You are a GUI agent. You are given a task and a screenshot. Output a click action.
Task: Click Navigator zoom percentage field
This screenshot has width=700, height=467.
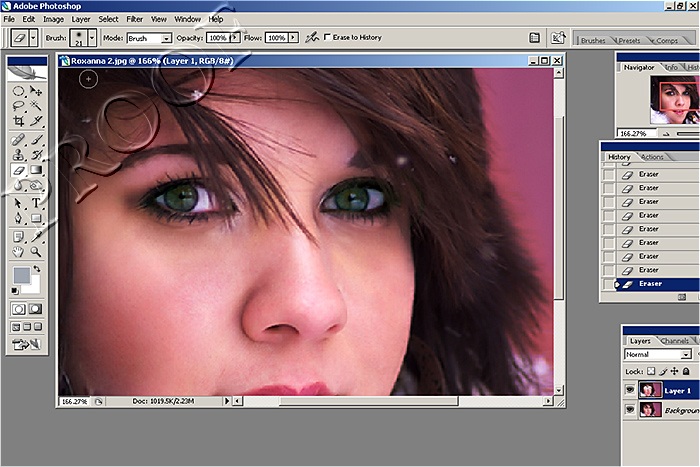pos(636,133)
